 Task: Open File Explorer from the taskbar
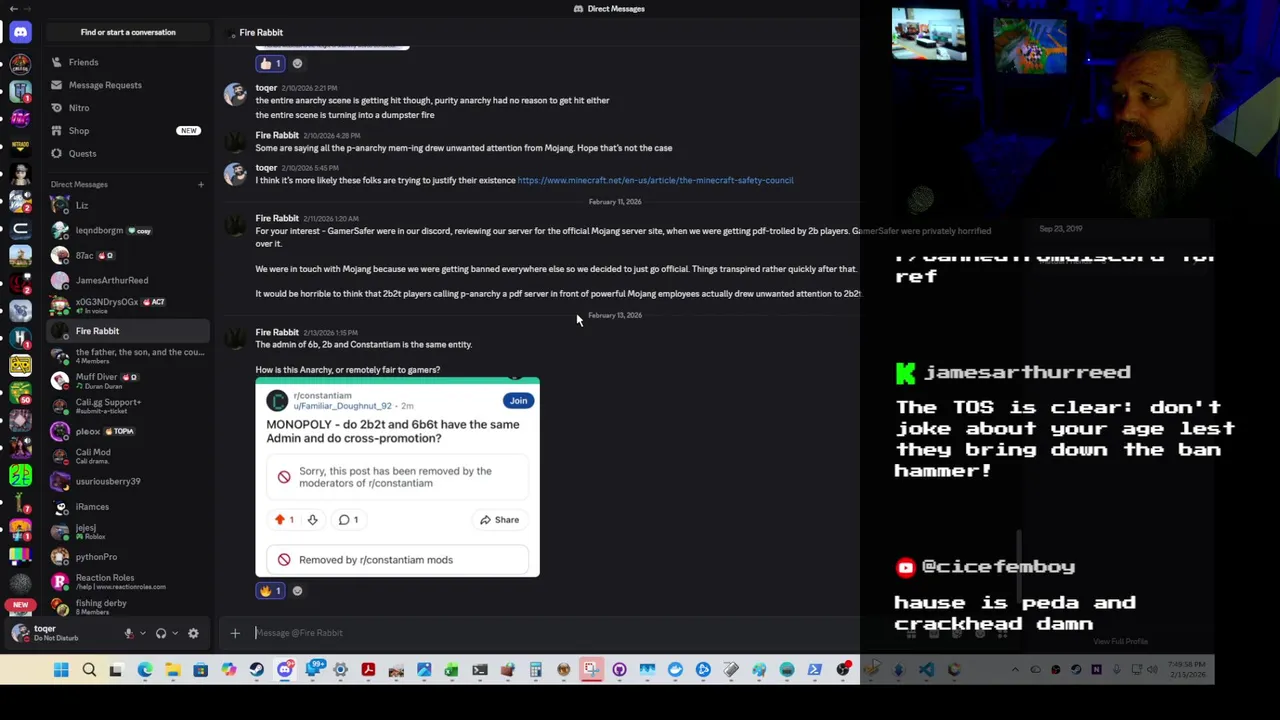pos(173,670)
